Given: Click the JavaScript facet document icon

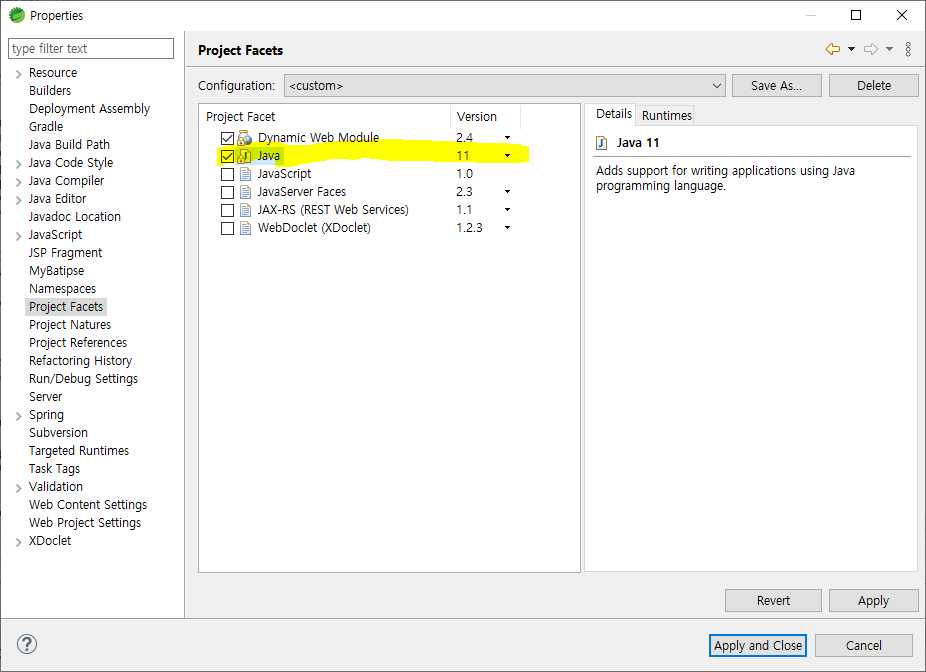Looking at the screenshot, I should point(246,174).
